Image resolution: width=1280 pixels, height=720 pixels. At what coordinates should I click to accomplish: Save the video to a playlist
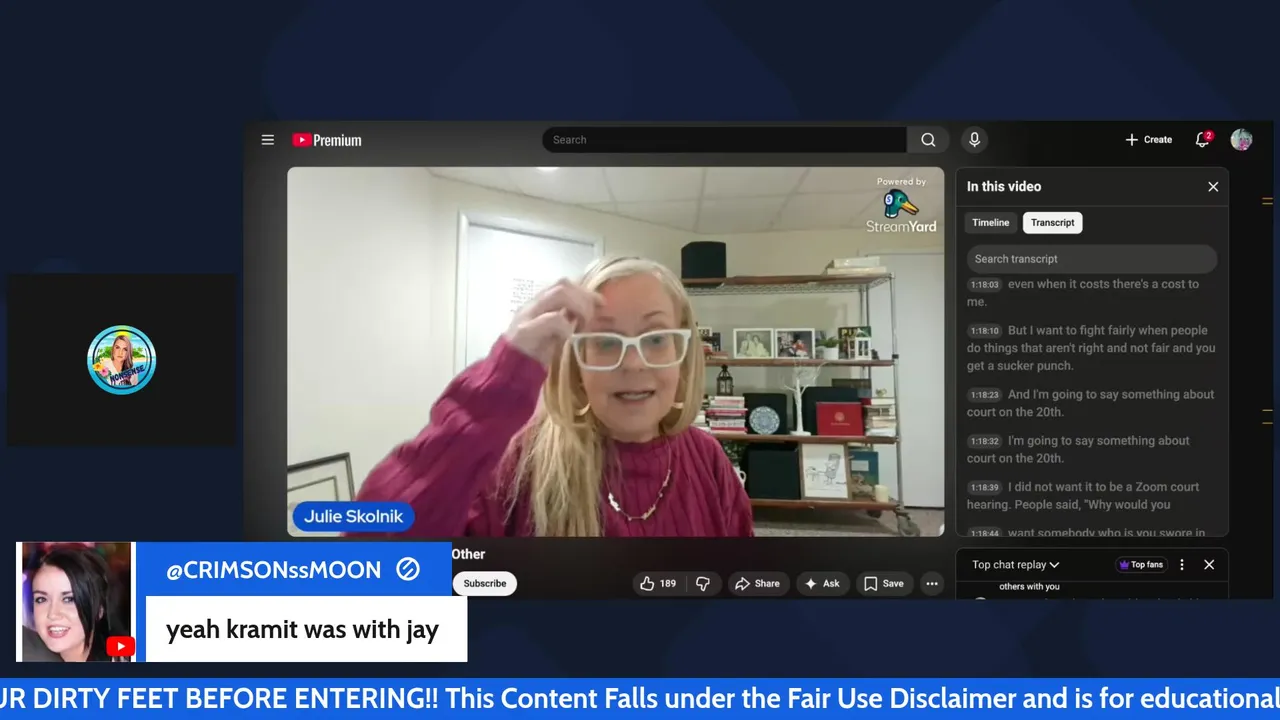pos(884,584)
